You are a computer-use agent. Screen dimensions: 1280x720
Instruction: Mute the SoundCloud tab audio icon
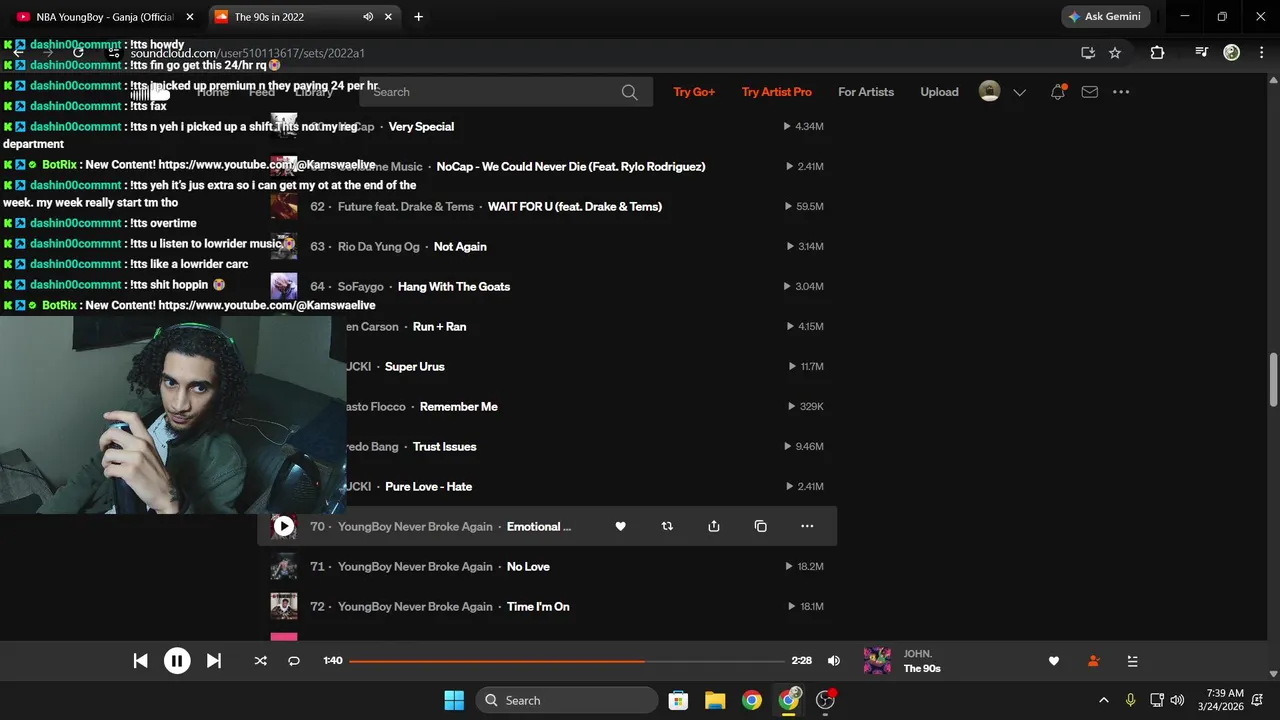tap(368, 17)
